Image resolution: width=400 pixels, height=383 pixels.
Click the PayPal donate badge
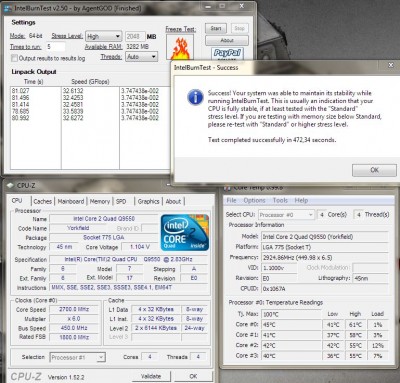(x=227, y=53)
